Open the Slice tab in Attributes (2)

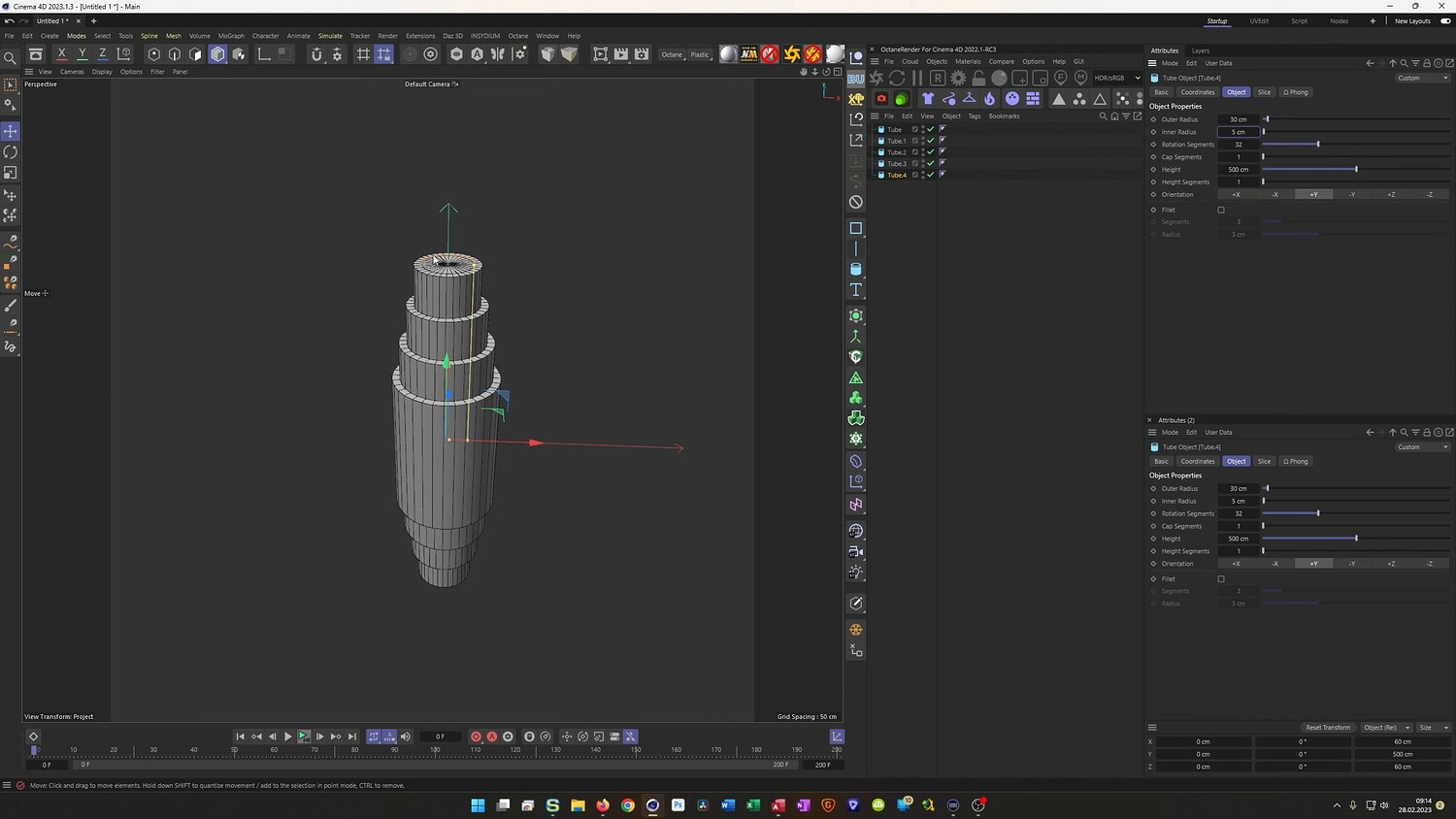(x=1264, y=461)
